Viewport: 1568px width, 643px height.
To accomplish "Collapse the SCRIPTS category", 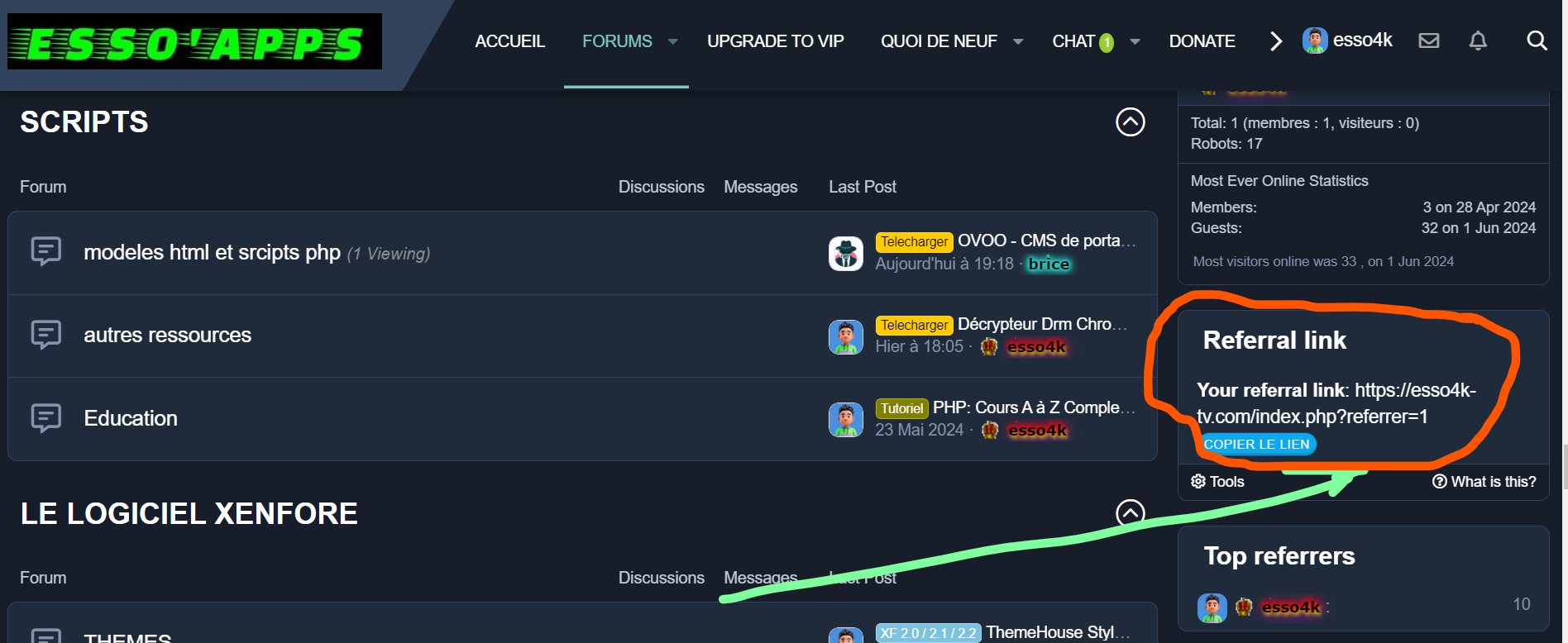I will tap(1130, 122).
